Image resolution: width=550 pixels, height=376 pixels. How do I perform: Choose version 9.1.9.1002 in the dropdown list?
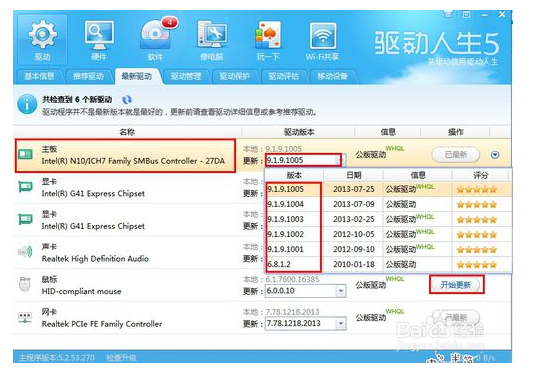tap(285, 234)
